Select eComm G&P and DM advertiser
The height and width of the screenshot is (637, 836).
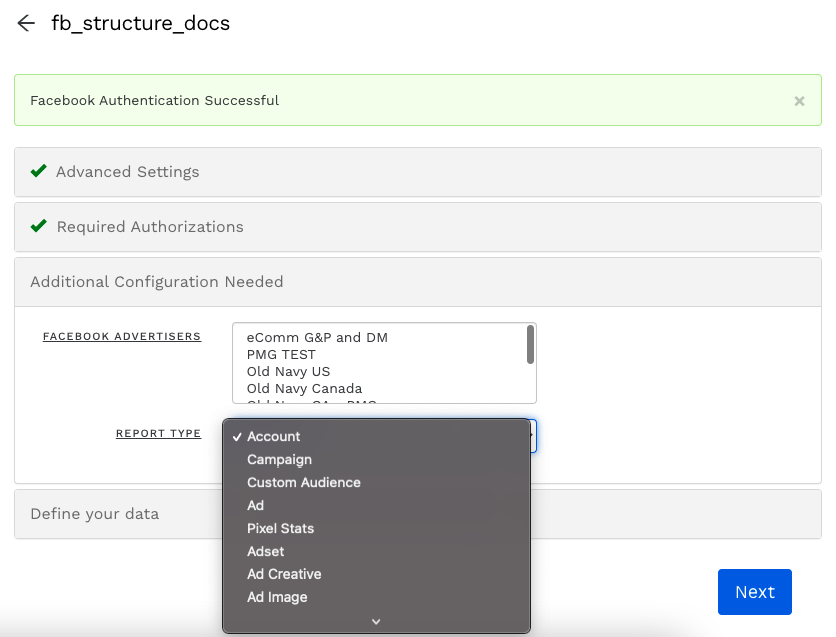coord(317,337)
